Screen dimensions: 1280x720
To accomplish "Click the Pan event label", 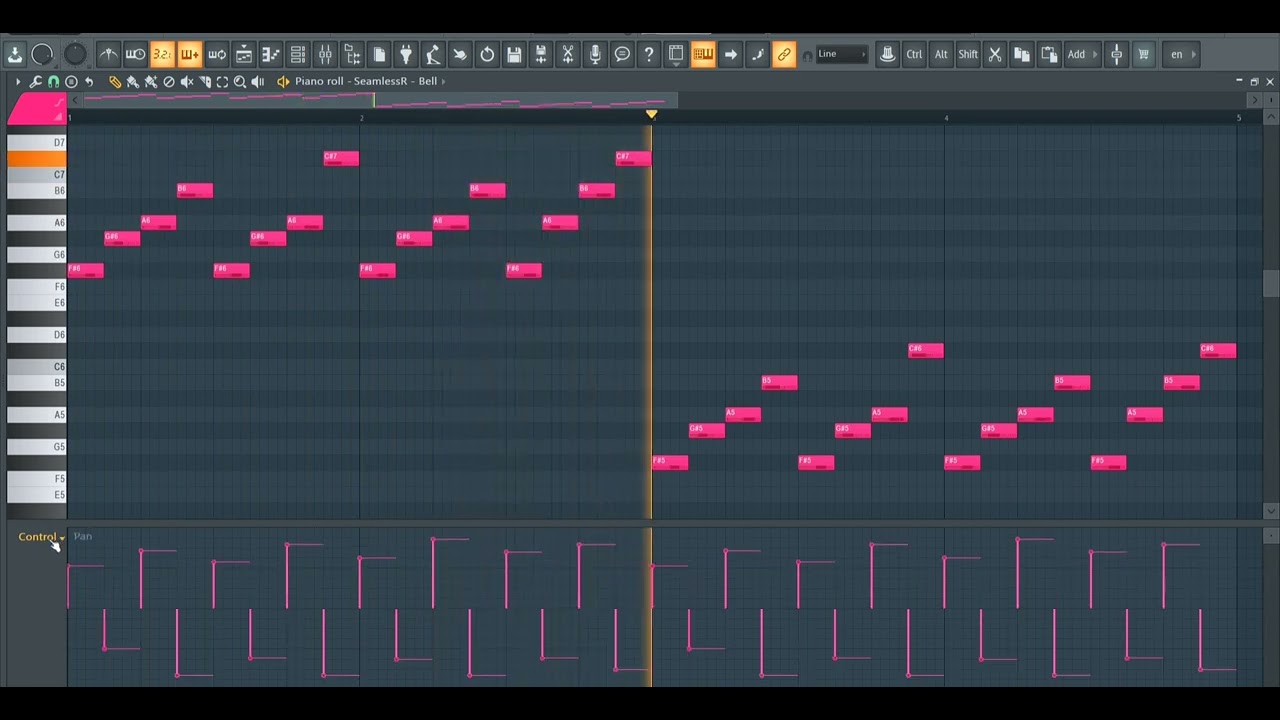I will pyautogui.click(x=83, y=537).
